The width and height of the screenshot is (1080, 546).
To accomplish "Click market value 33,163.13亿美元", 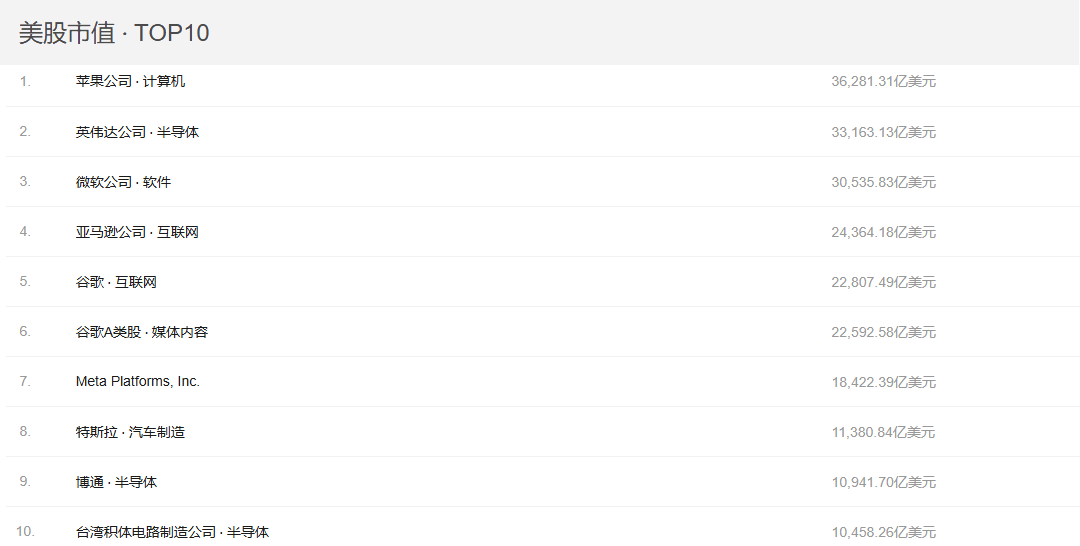I will coord(884,132).
